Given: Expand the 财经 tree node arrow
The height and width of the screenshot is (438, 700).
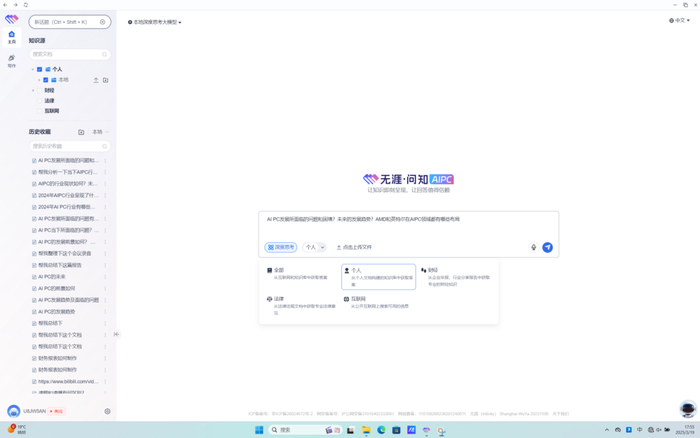Looking at the screenshot, I should point(33,90).
